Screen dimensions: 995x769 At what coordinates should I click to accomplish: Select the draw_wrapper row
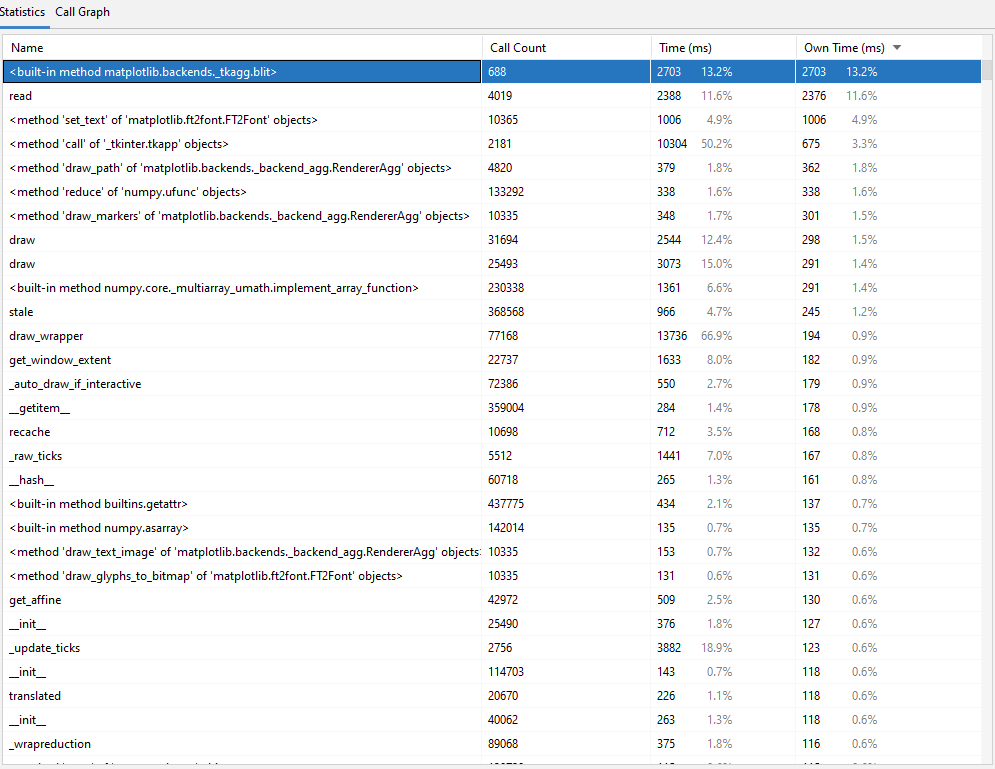pos(492,336)
